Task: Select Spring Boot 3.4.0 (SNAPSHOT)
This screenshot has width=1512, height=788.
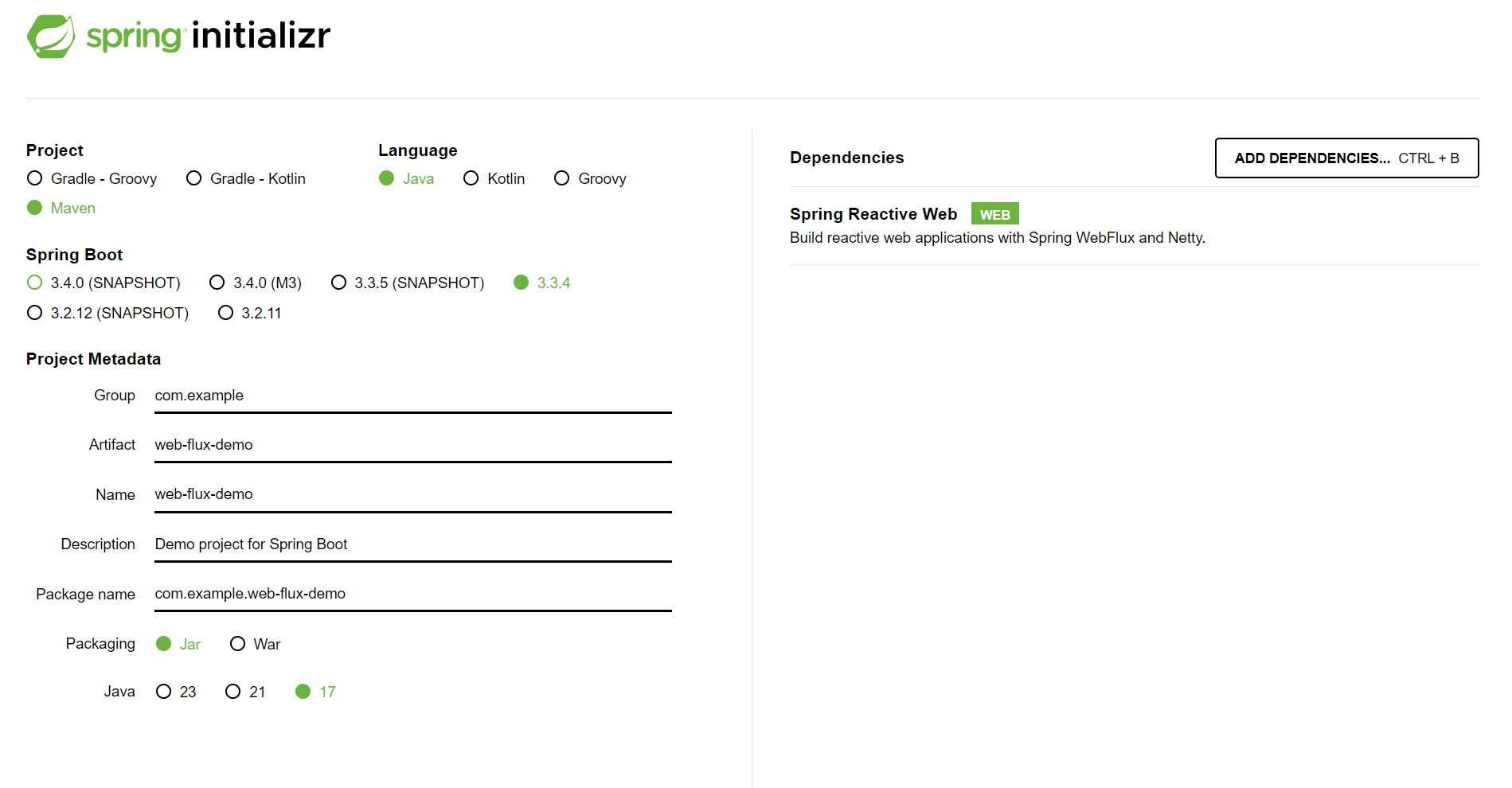Action: 104,283
